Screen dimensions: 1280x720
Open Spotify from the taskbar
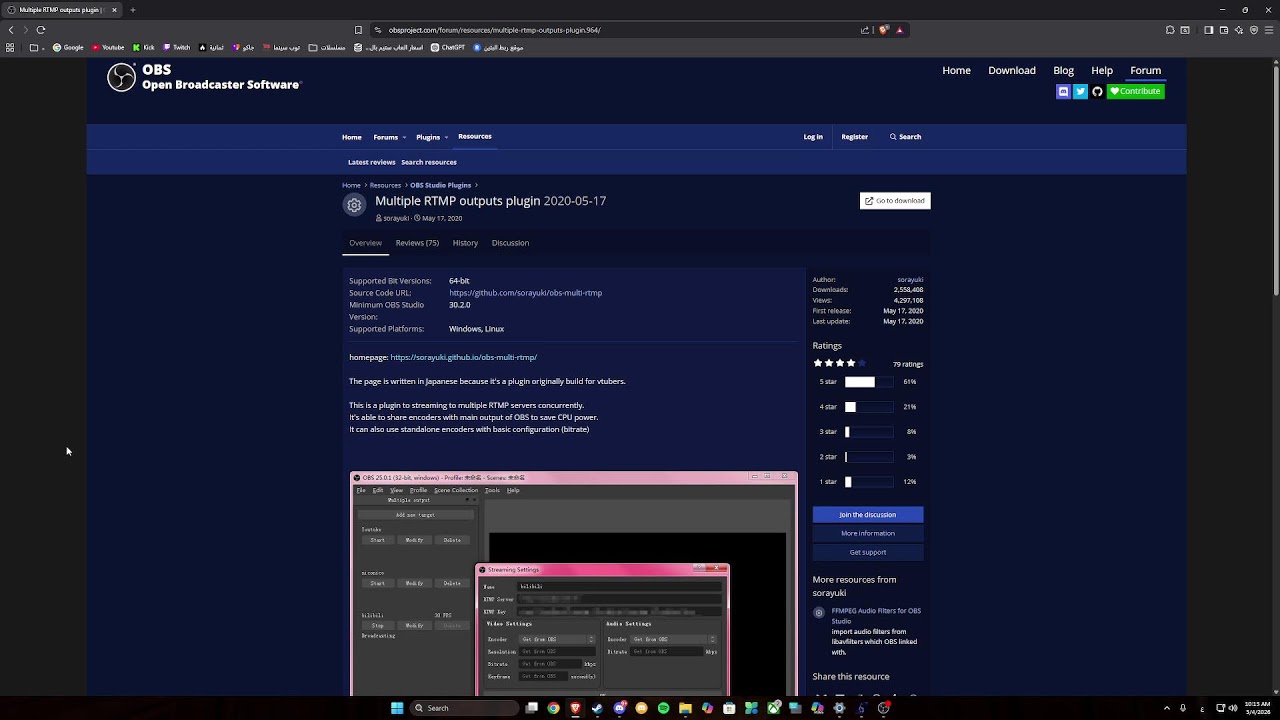click(663, 708)
